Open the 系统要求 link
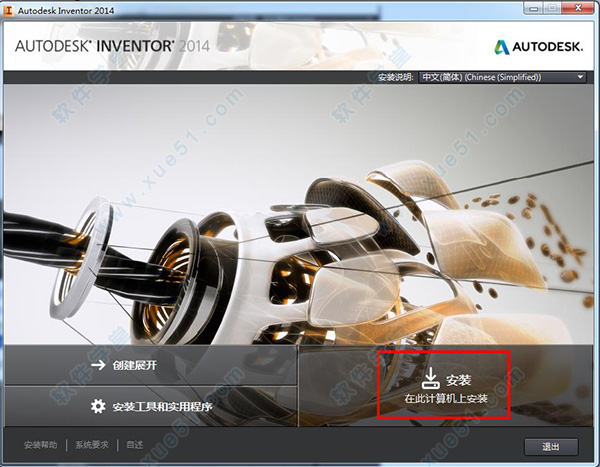Screen dimensions: 600x467 92,445
